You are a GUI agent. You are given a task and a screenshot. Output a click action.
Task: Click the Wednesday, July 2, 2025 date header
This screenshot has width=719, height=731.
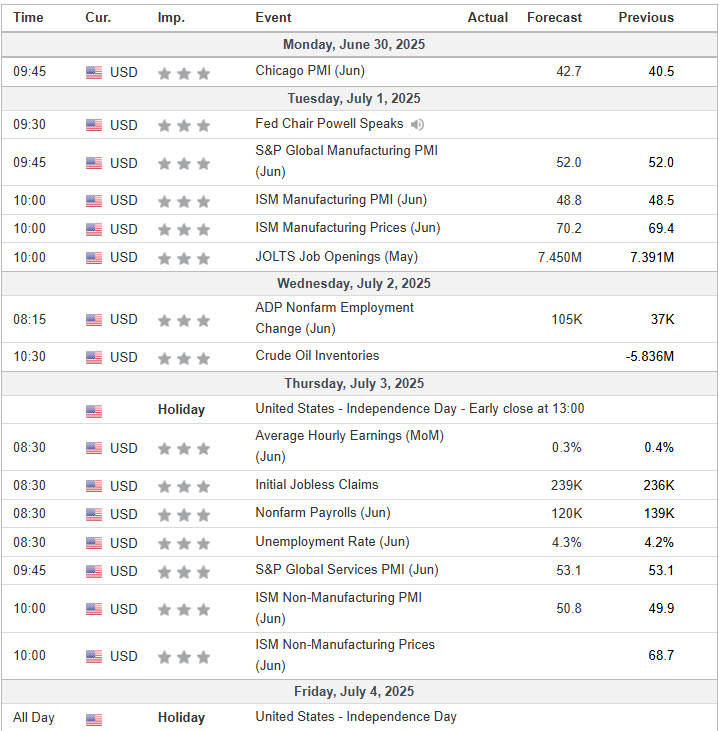point(354,283)
